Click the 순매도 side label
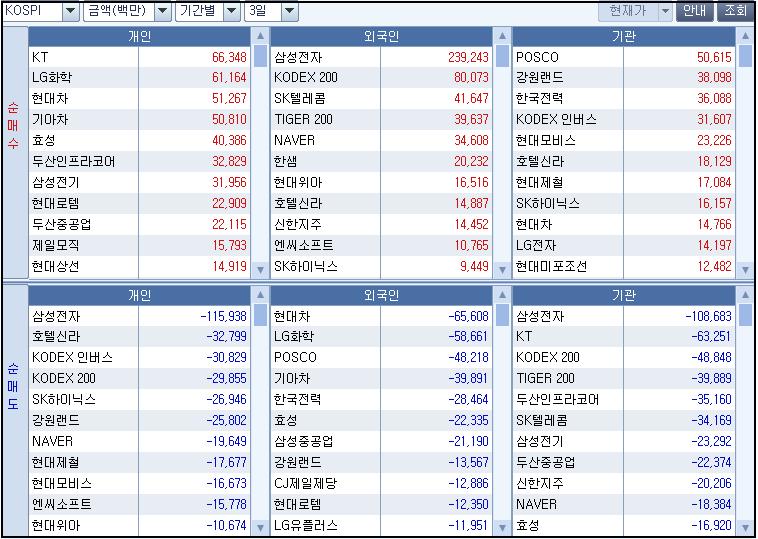Viewport: 758px width, 539px height. 13,386
